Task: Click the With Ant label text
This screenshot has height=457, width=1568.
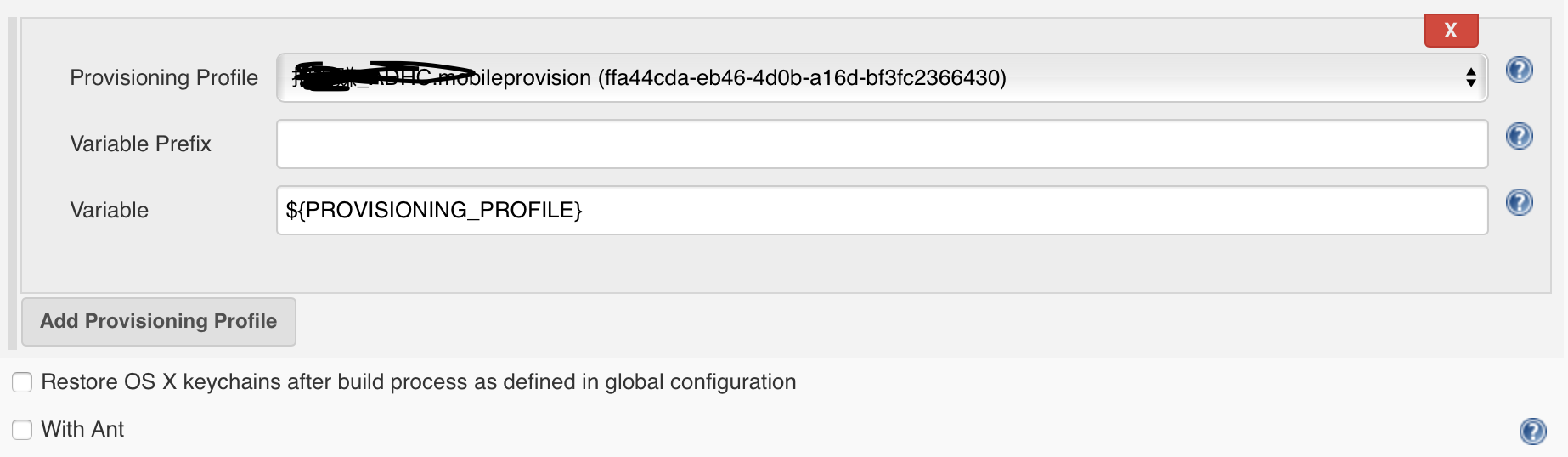Action: (x=82, y=430)
